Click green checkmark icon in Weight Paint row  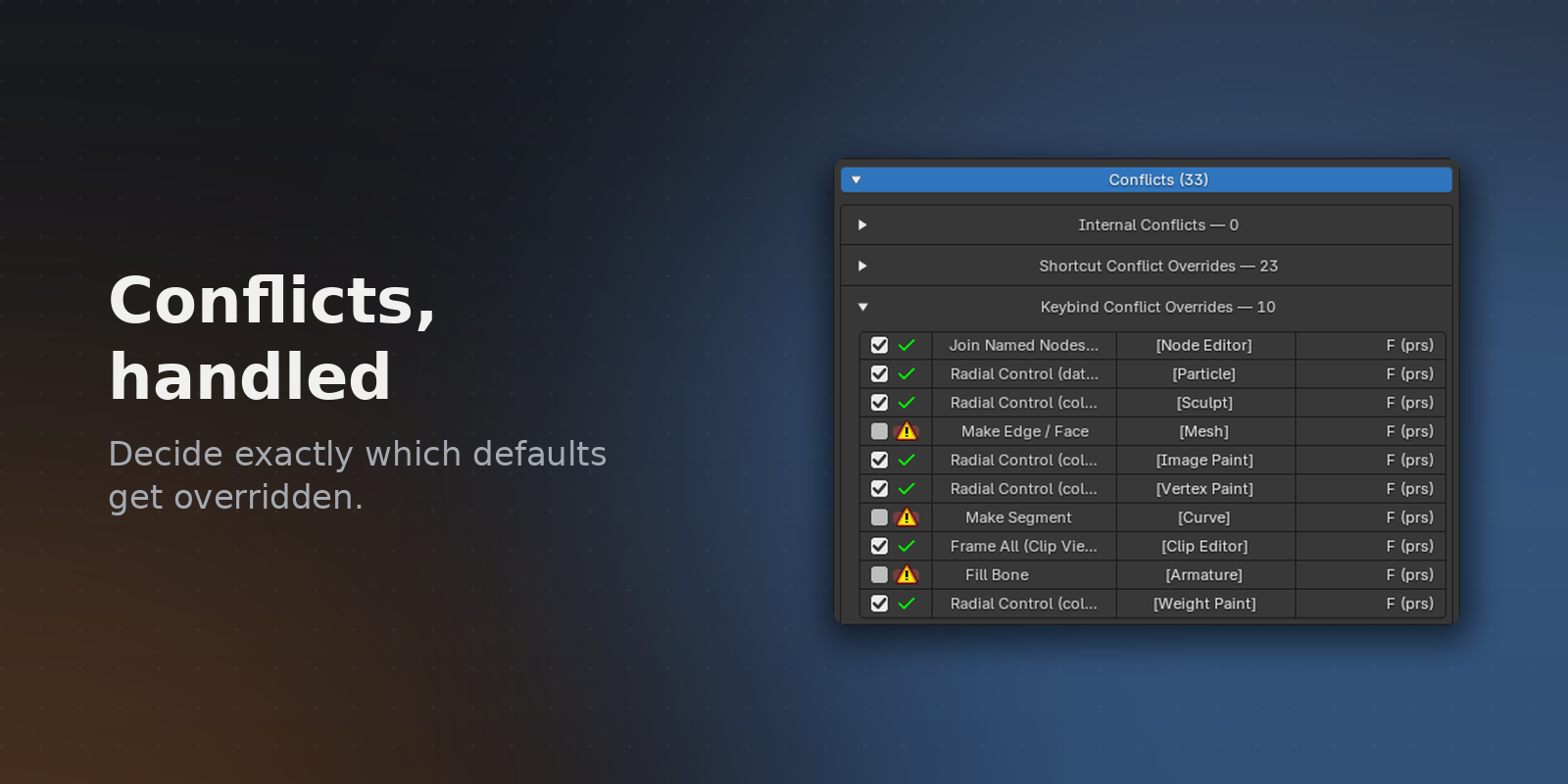click(x=906, y=604)
